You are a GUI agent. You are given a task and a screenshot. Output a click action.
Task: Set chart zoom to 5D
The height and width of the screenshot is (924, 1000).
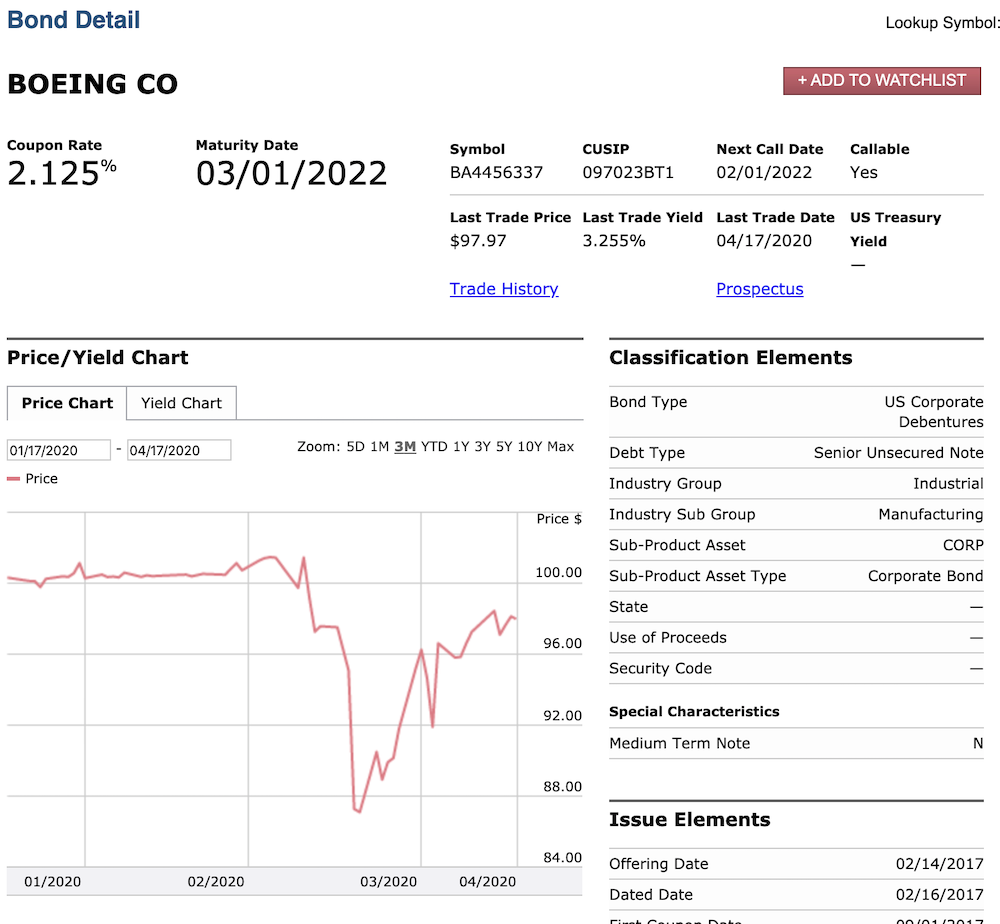click(355, 446)
